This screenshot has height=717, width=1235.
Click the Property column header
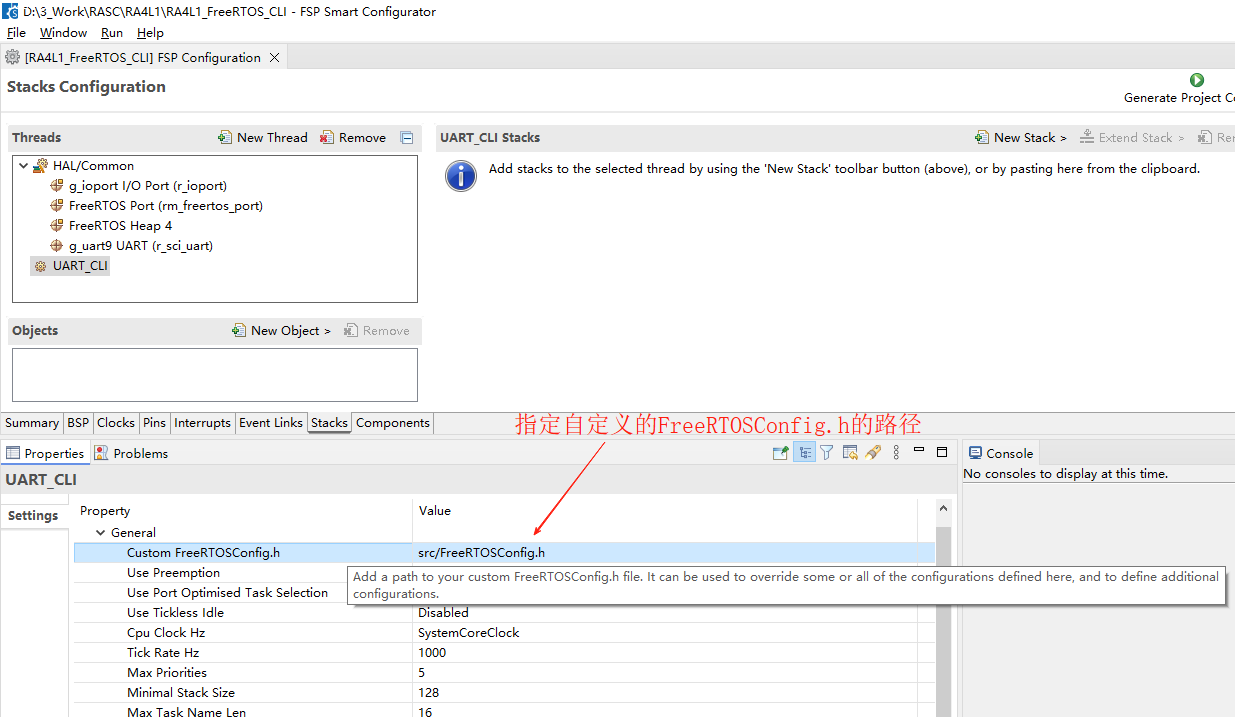(x=105, y=511)
